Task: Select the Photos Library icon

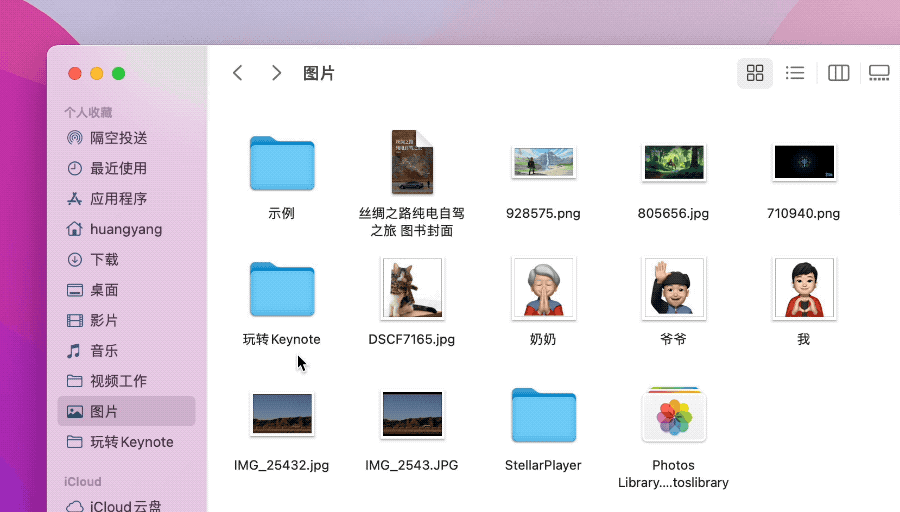Action: click(674, 414)
